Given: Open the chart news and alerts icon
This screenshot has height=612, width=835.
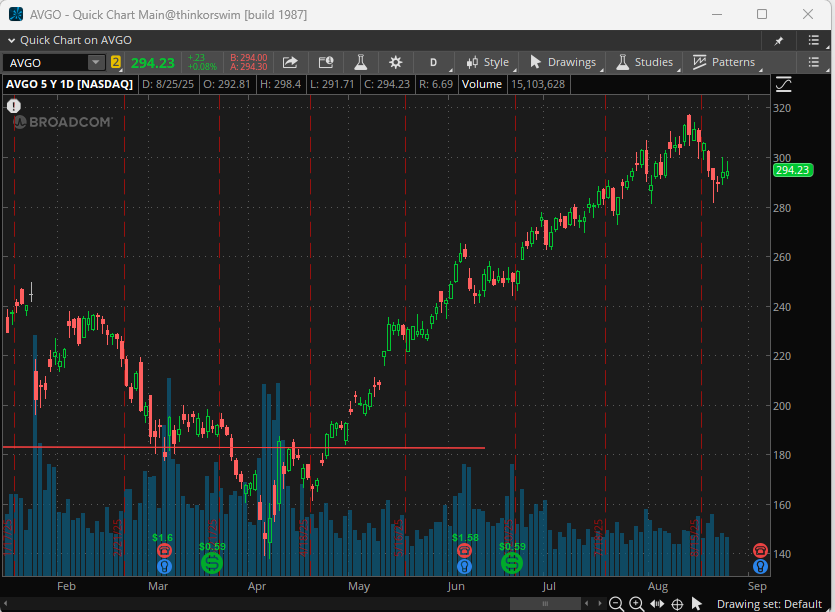Looking at the screenshot, I should pyautogui.click(x=325, y=62).
